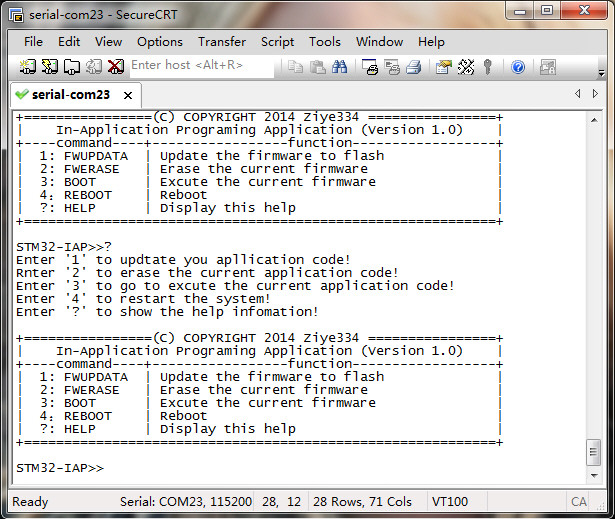Click the Public Key assistant key icon
The height and width of the screenshot is (519, 615).
click(x=488, y=67)
